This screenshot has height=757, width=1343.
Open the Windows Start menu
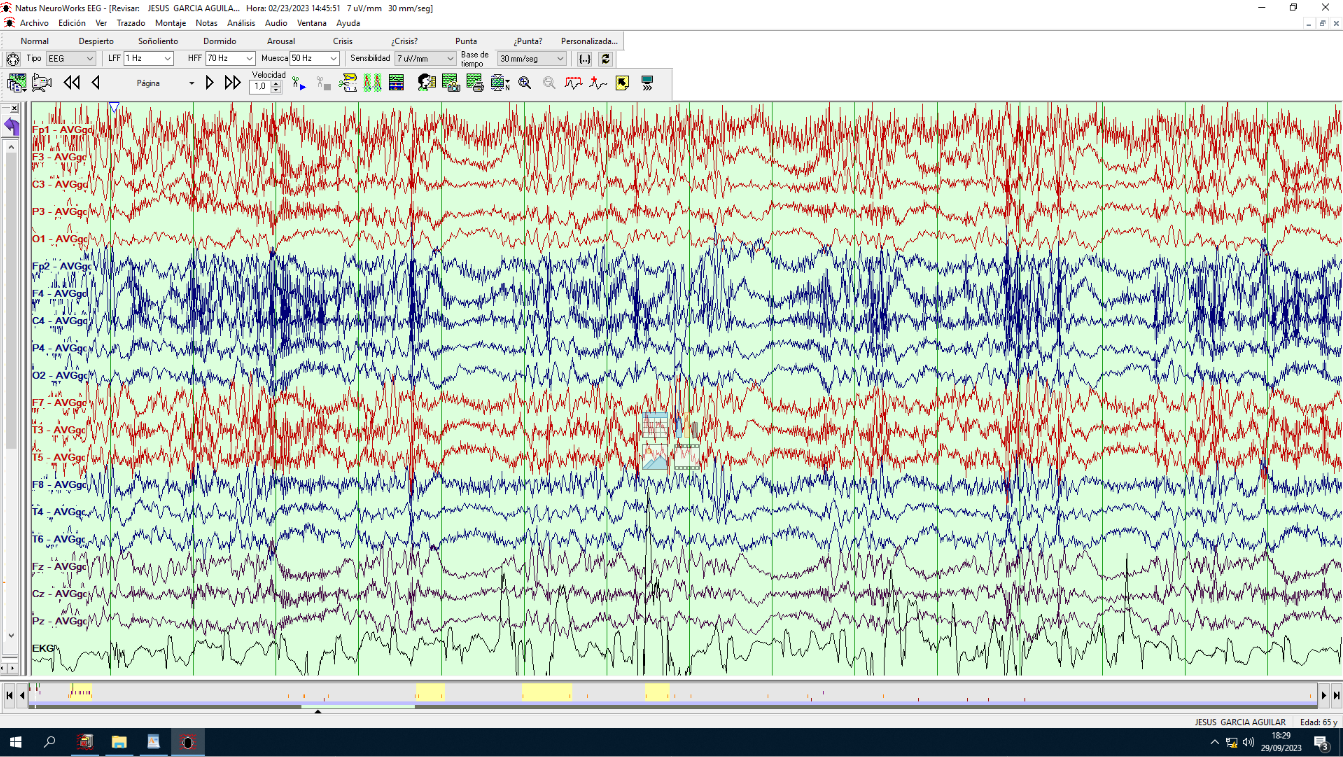[16, 742]
